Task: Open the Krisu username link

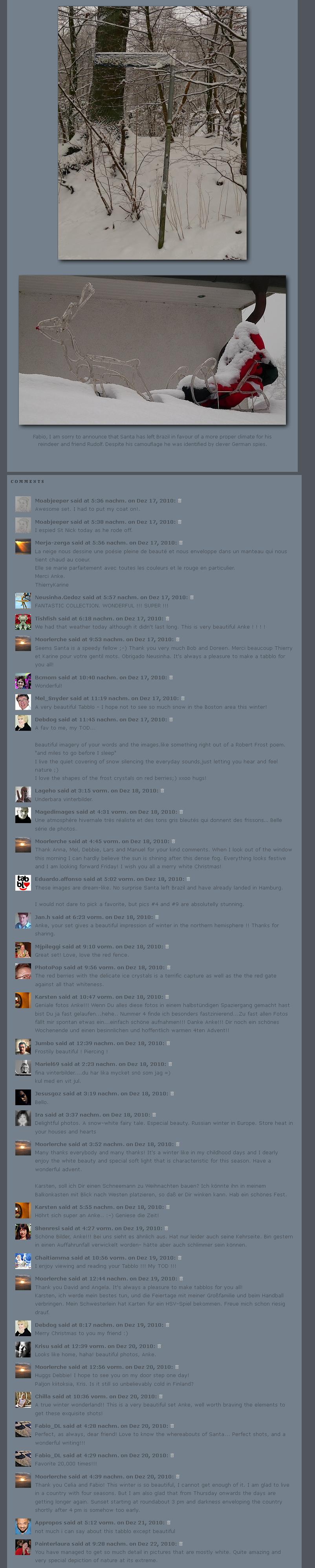Action: pyautogui.click(x=42, y=1346)
